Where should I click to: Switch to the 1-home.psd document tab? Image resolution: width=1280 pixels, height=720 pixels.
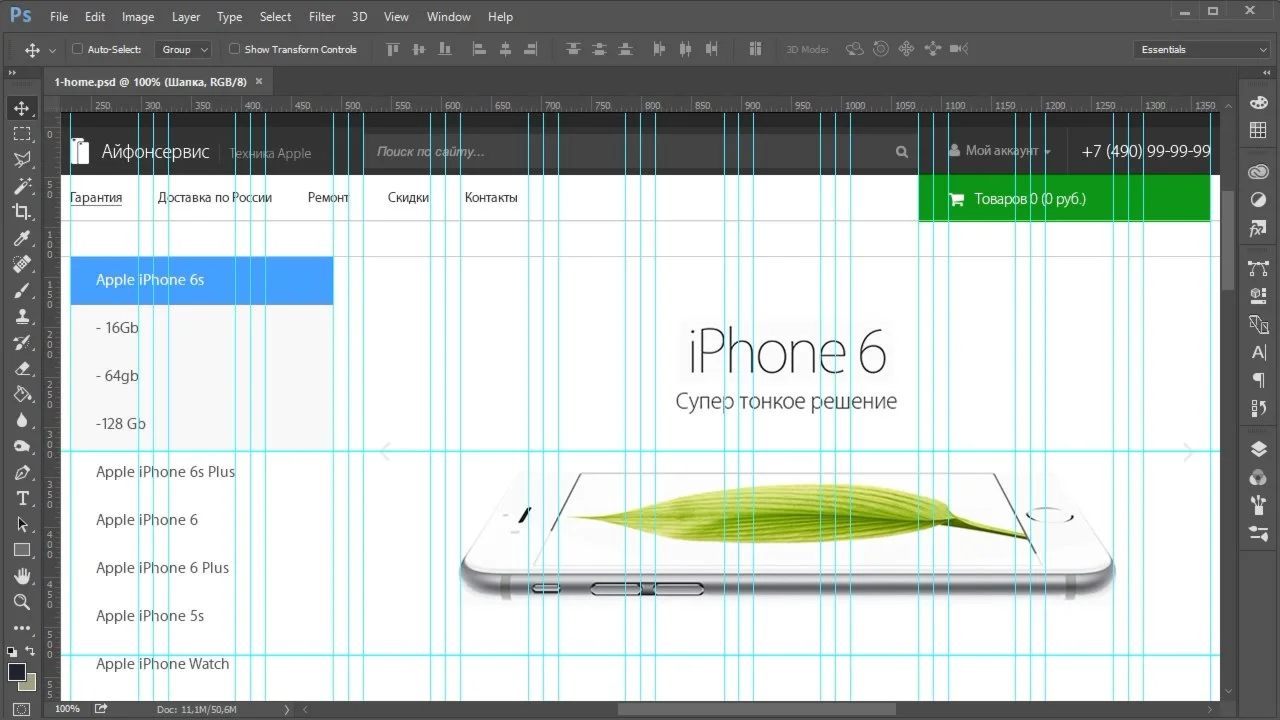pos(149,82)
